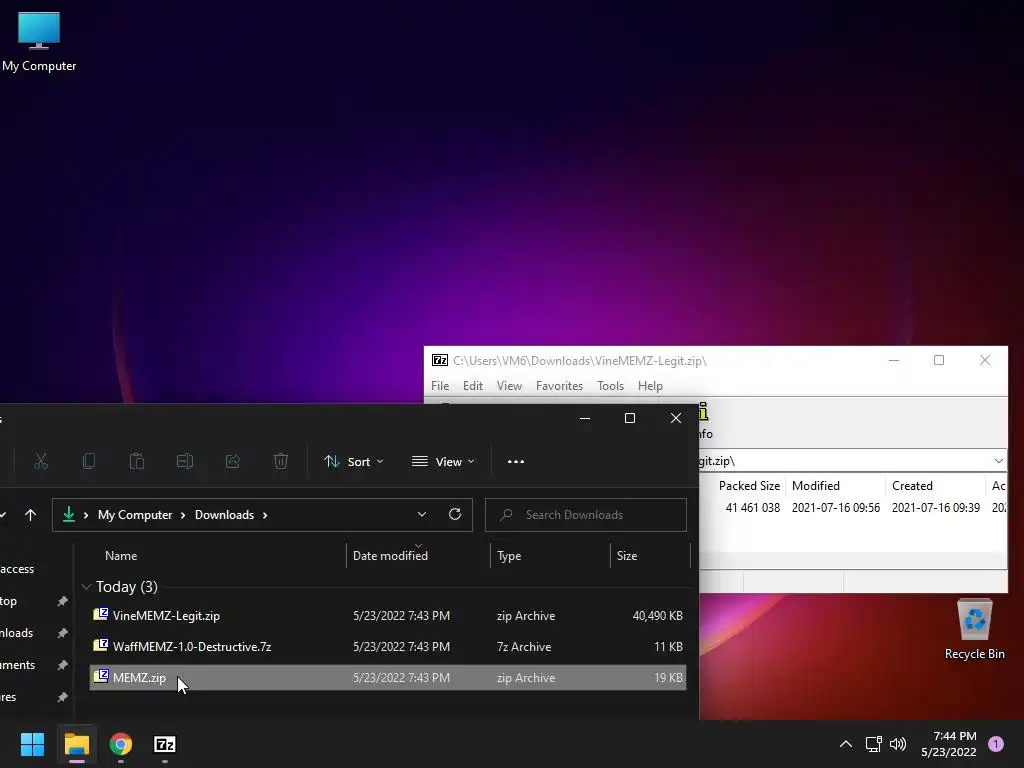The width and height of the screenshot is (1024, 768).
Task: Open My Computer desktop icon
Action: pyautogui.click(x=39, y=40)
